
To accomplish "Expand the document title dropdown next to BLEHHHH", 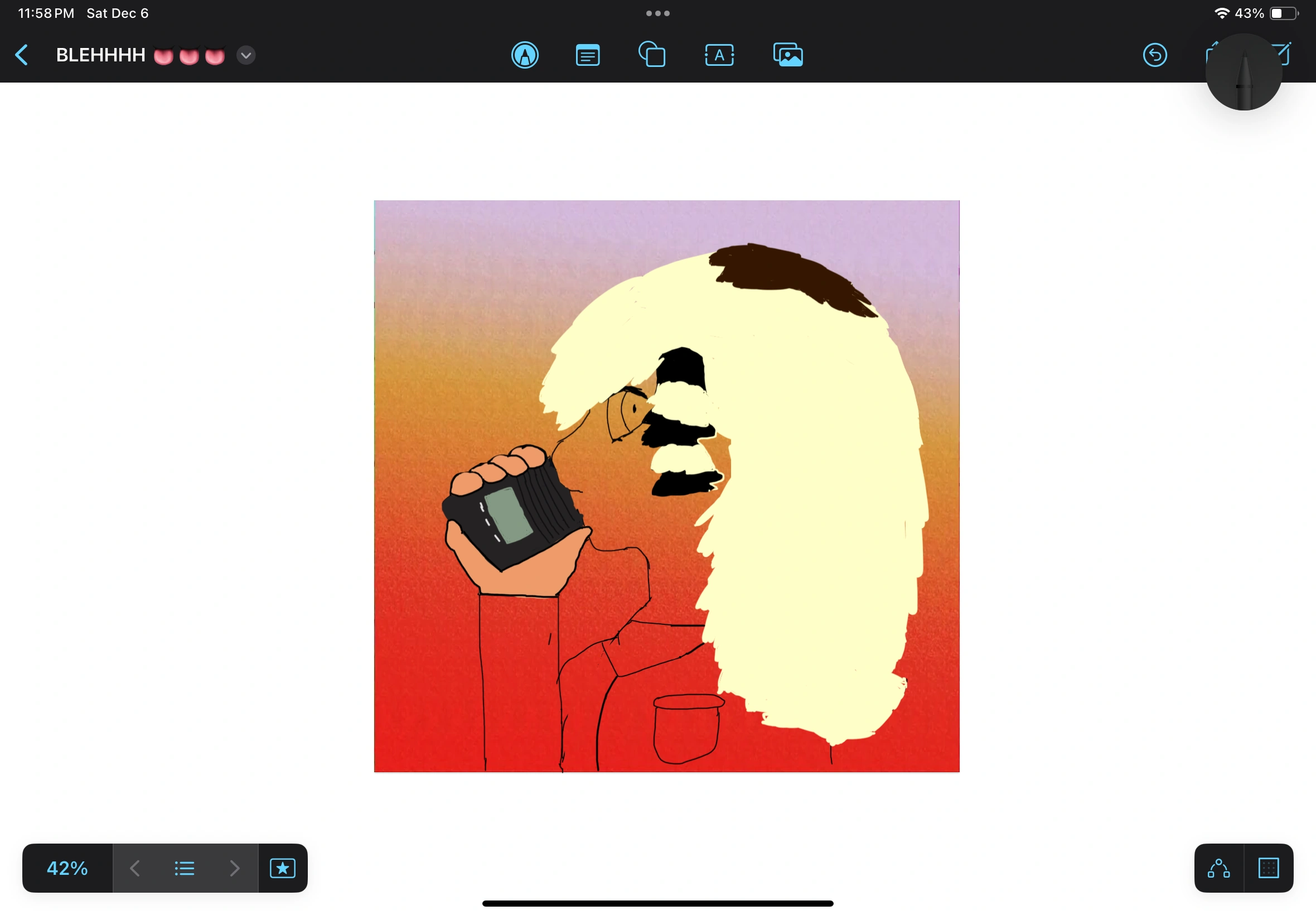I will tap(246, 55).
